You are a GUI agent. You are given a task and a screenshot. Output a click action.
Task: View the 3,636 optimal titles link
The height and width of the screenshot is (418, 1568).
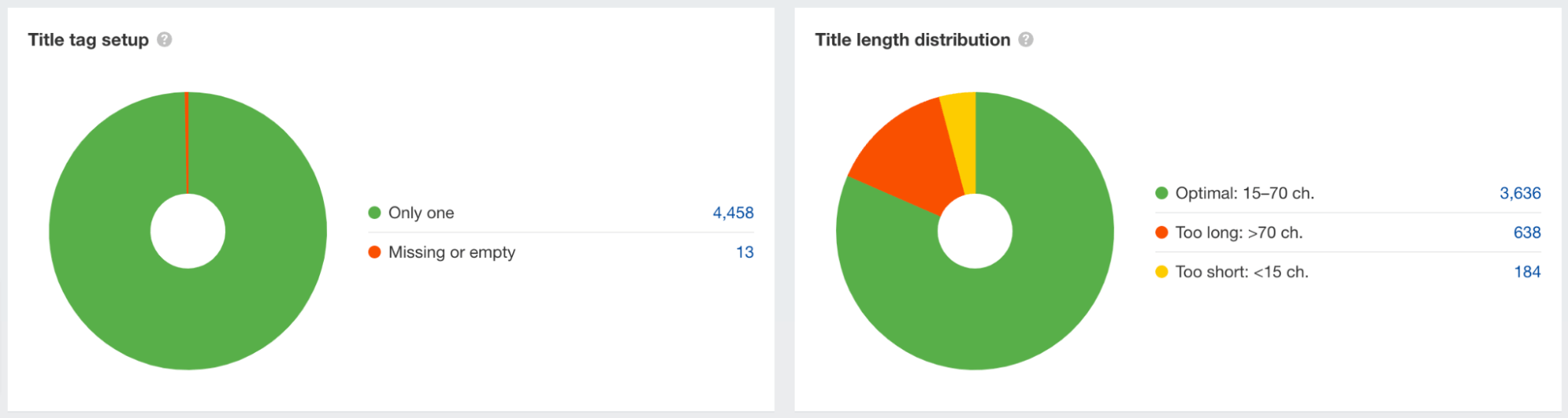coord(1519,193)
